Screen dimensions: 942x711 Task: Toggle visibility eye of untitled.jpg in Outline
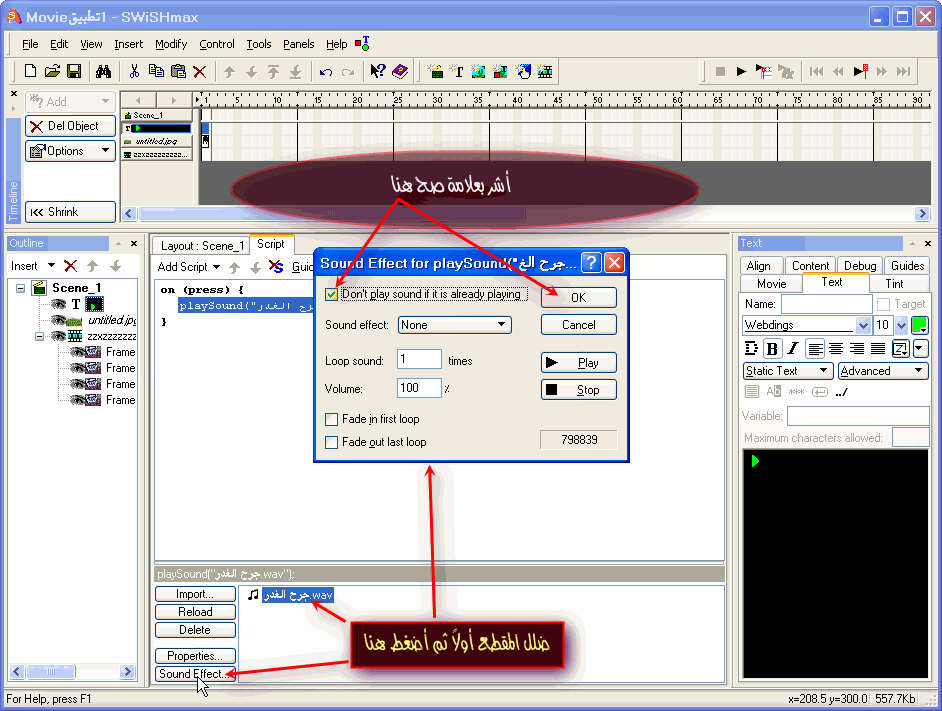point(58,320)
